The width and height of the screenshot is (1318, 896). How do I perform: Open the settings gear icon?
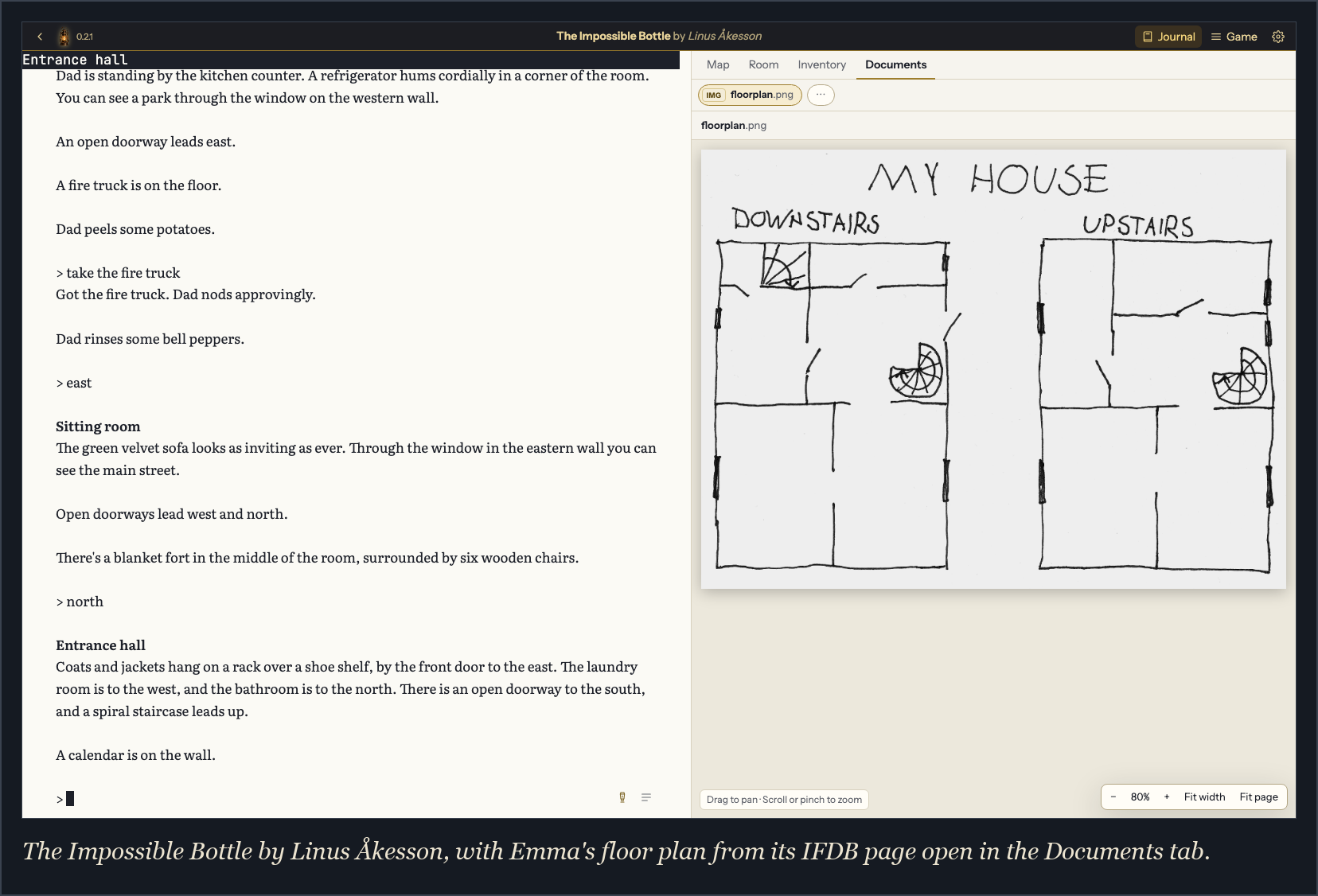tap(1278, 37)
